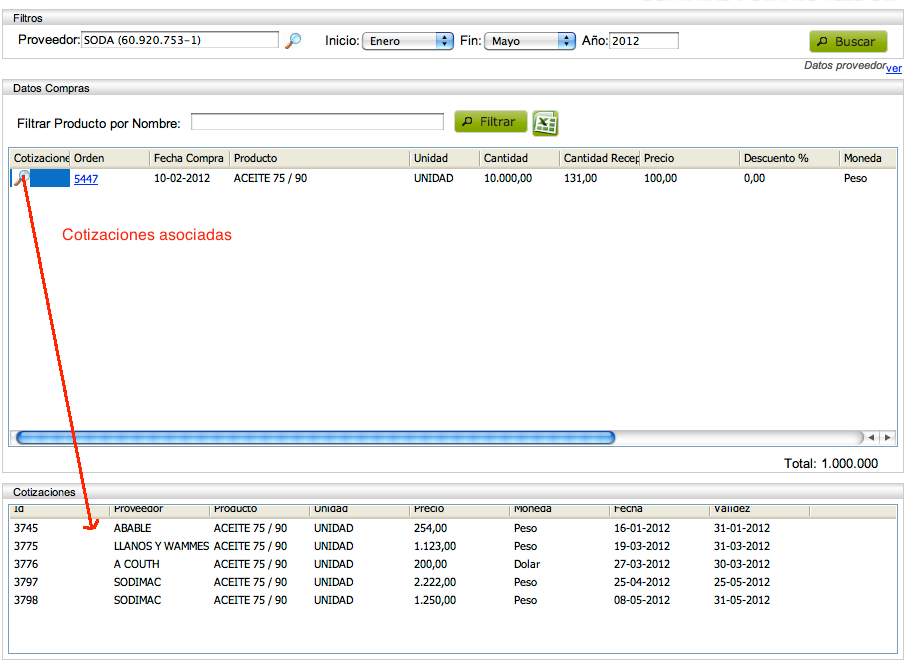
Task: Click the right arrow of the horizontal scrollbar
Action: tap(888, 437)
